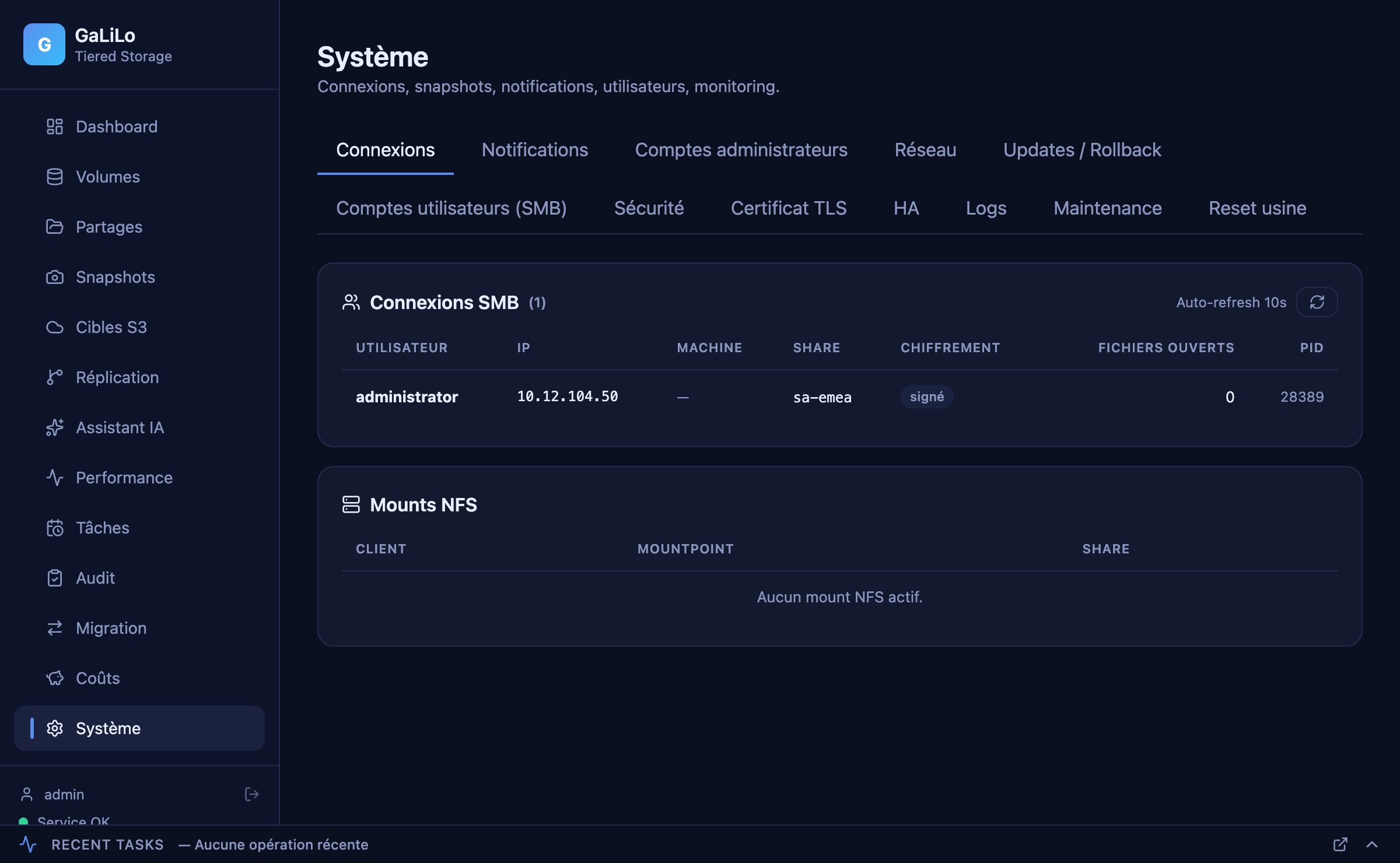Click the MOUNTPOINT column header
The width and height of the screenshot is (1400, 863).
[x=685, y=549]
